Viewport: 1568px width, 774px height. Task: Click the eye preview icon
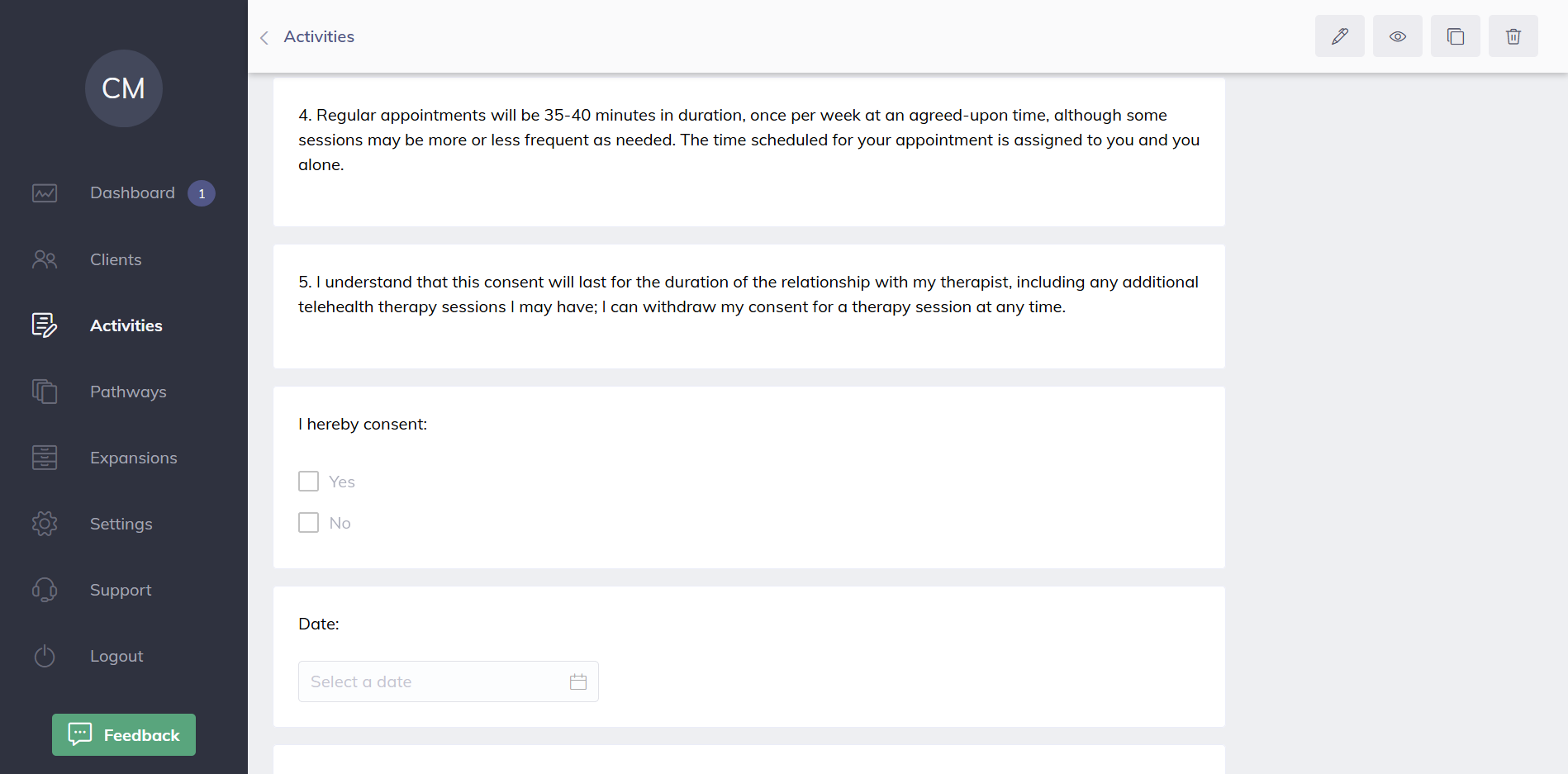point(1397,36)
